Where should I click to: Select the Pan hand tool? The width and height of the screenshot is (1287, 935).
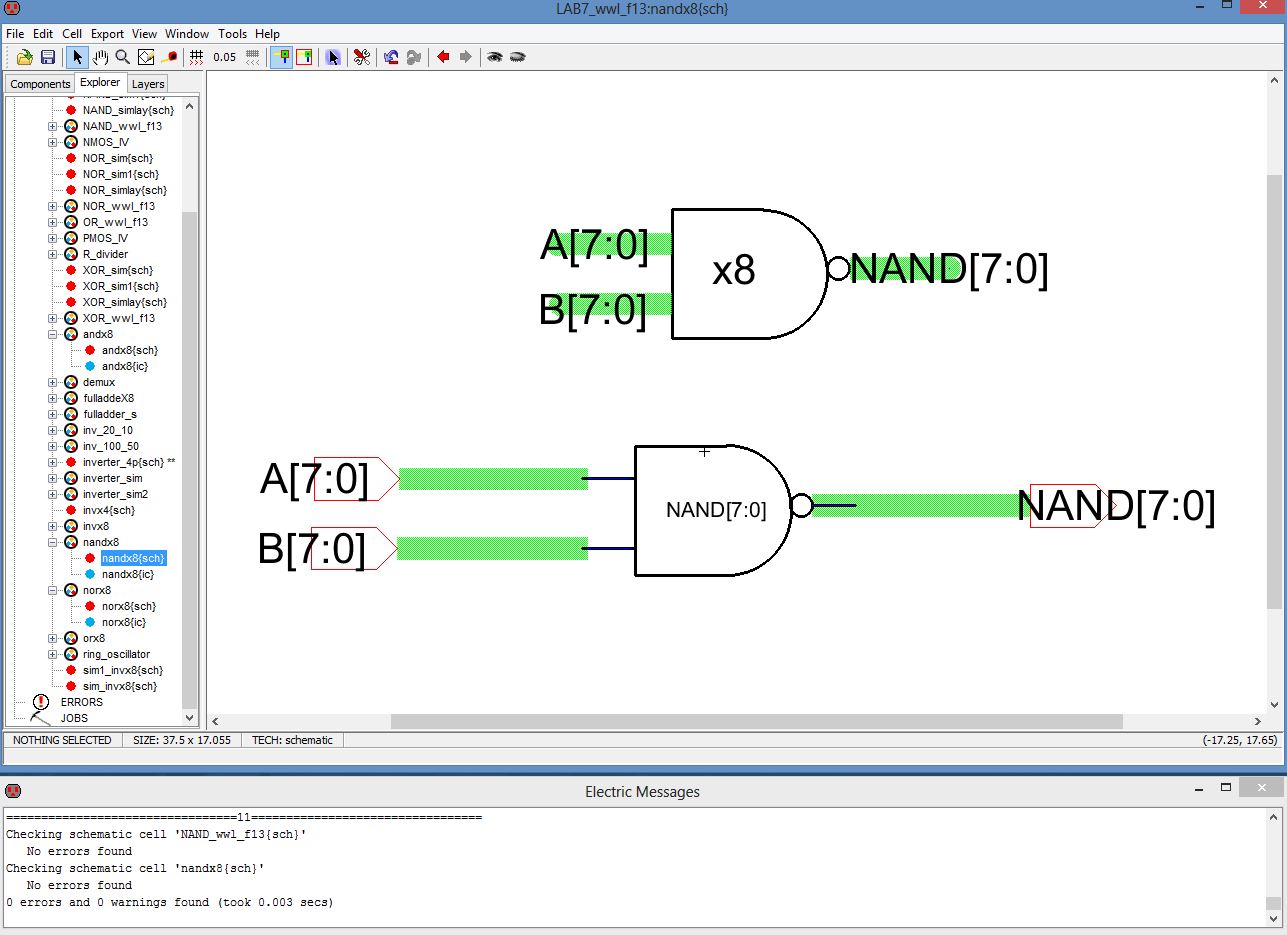(x=100, y=57)
